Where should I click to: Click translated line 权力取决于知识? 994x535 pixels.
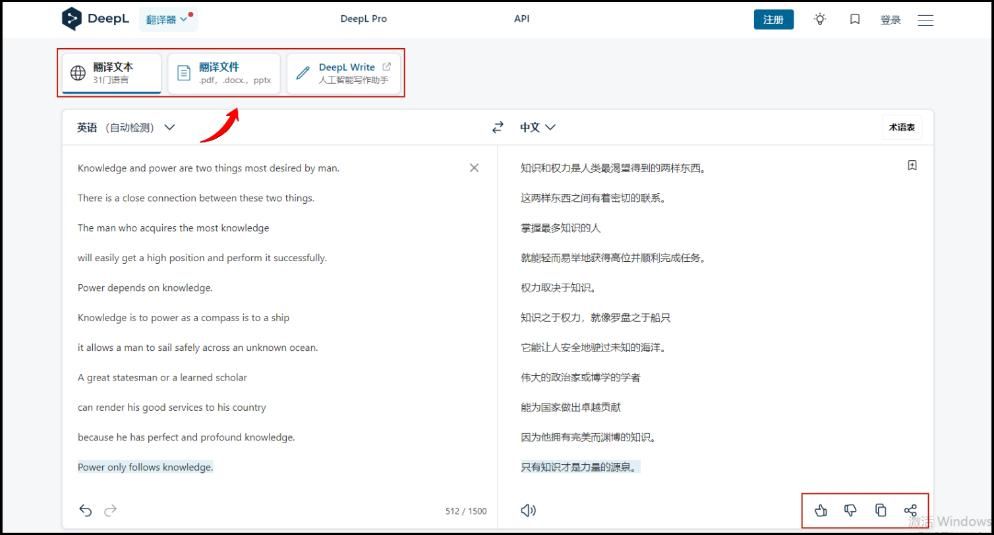pyautogui.click(x=558, y=288)
